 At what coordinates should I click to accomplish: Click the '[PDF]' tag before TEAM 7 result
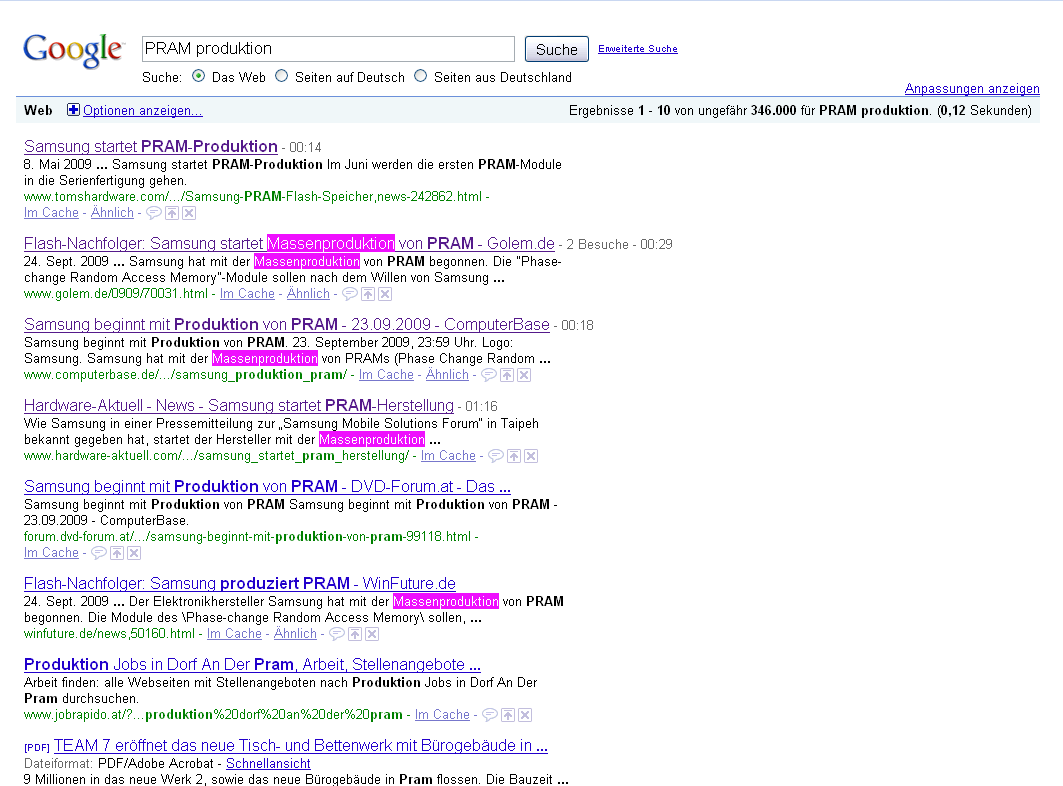click(37, 747)
